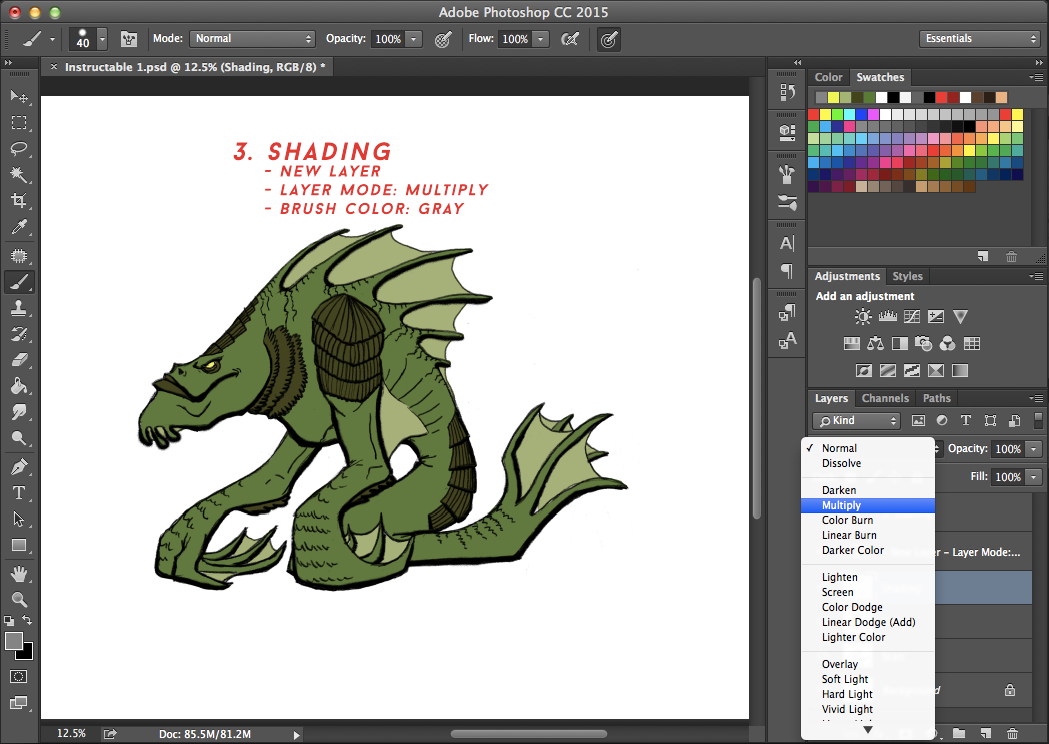Switch to the Channels tab
The height and width of the screenshot is (744, 1049).
tap(885, 397)
